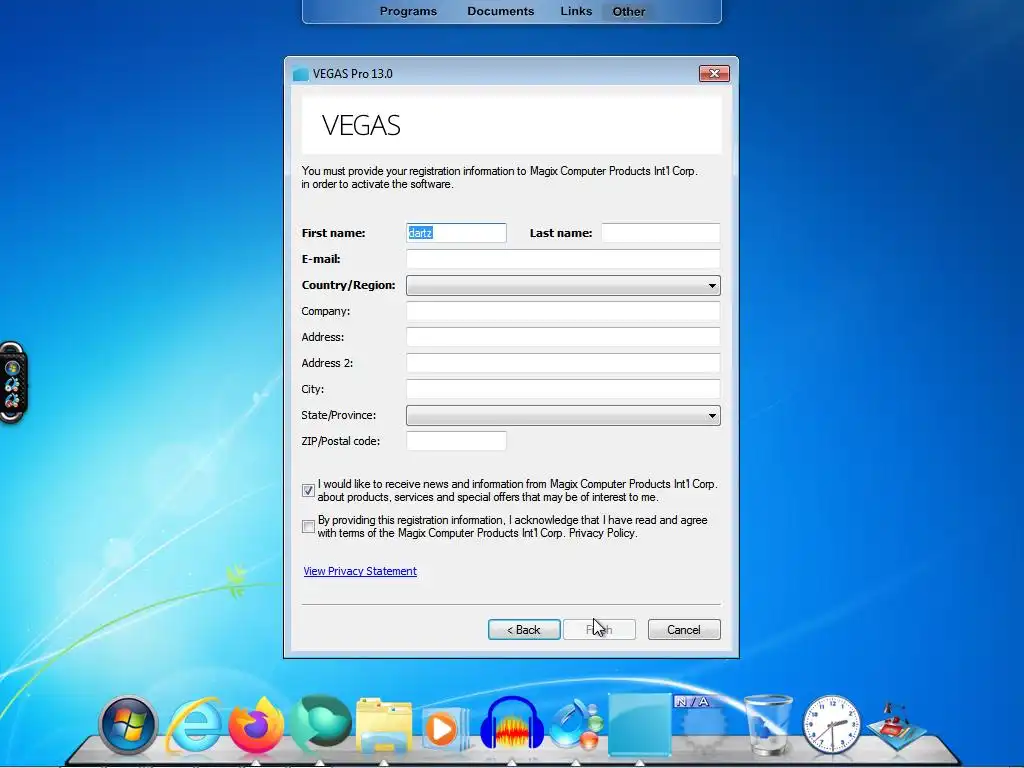Click the Finish button
Screen dimensions: 1024x768
tap(599, 630)
